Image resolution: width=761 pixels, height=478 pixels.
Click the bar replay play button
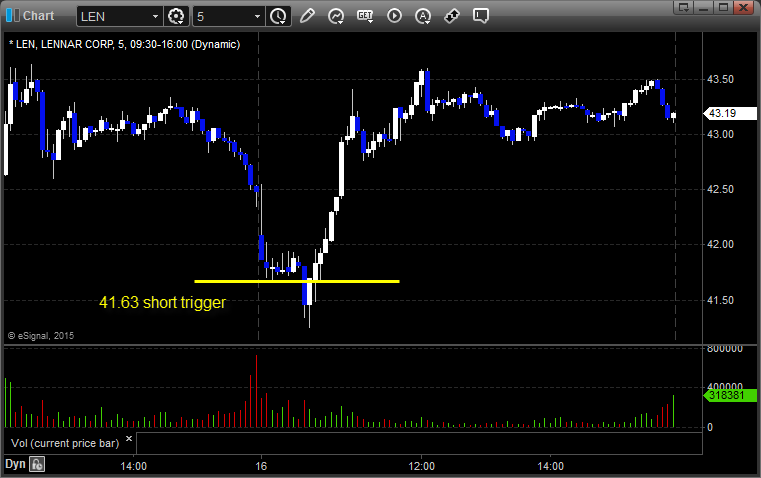394,16
